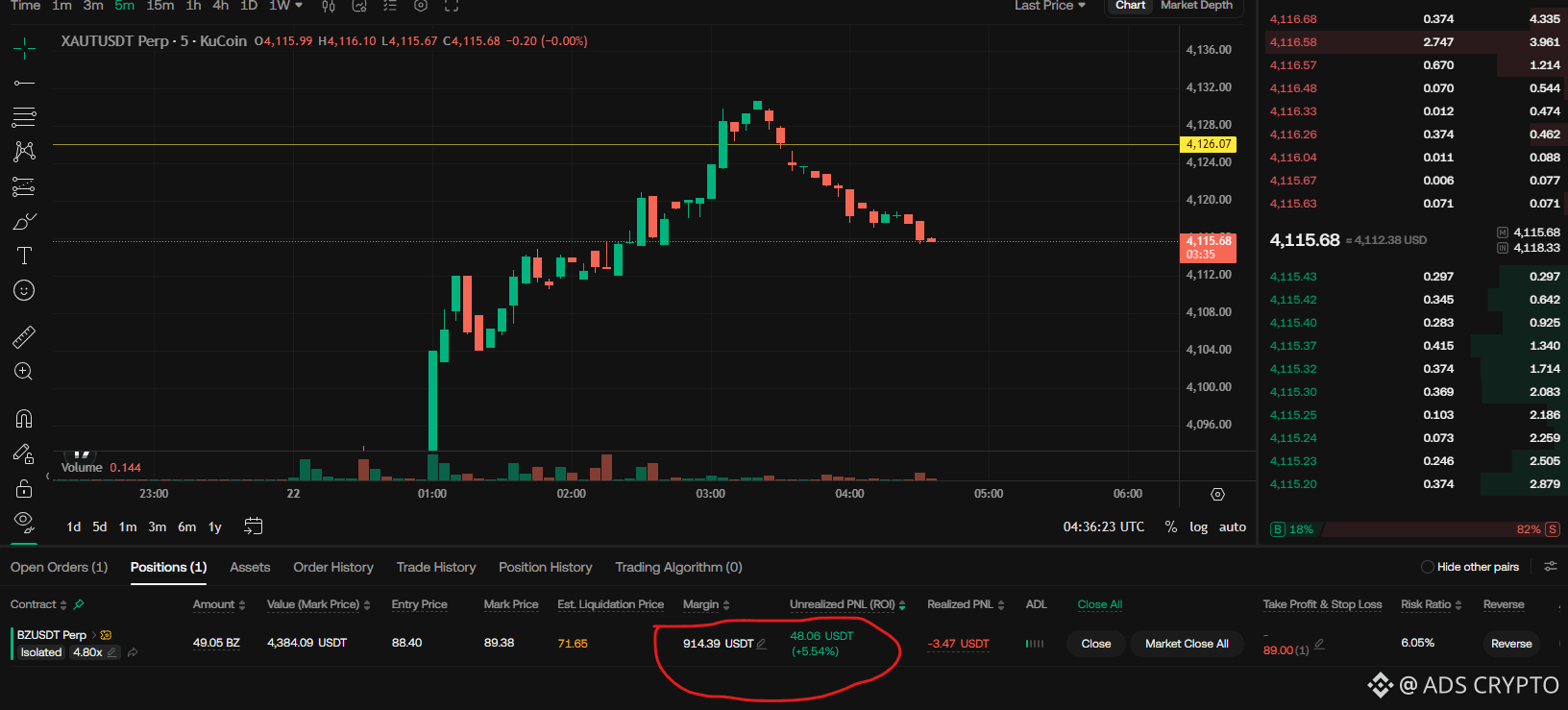Image resolution: width=1568 pixels, height=710 pixels.
Task: Hide all drawings with eye icon
Action: click(24, 522)
